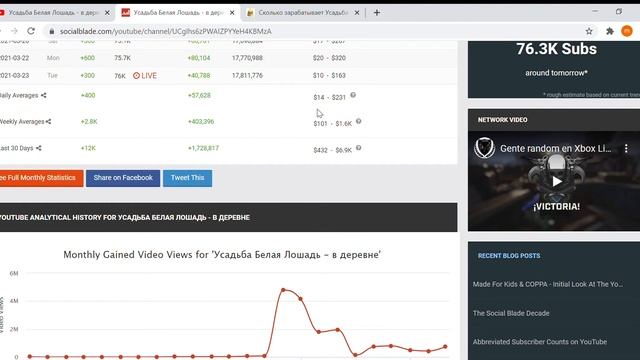Click the chart title 'Monthly Gained Video Views'
Viewport: 640px width, 360px height.
click(222, 255)
